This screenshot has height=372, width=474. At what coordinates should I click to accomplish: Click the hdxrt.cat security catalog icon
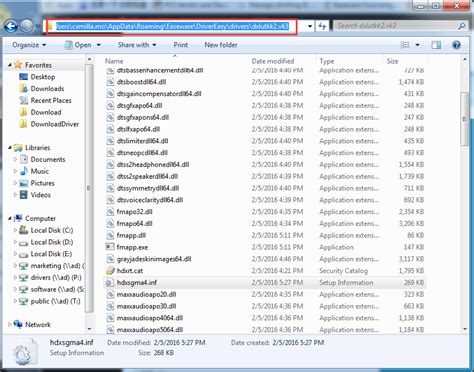point(110,271)
